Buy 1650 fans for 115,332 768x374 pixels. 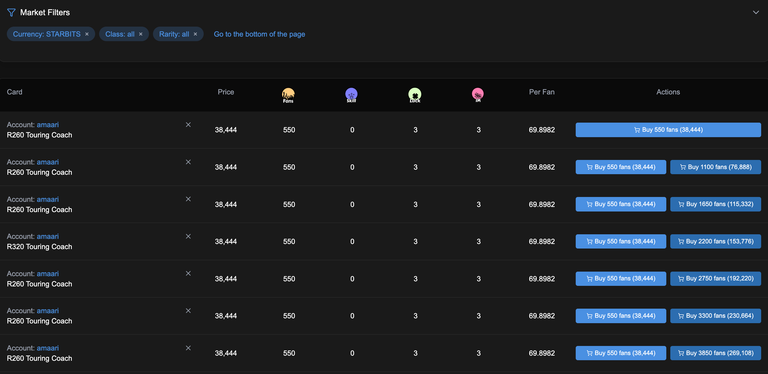pos(716,204)
